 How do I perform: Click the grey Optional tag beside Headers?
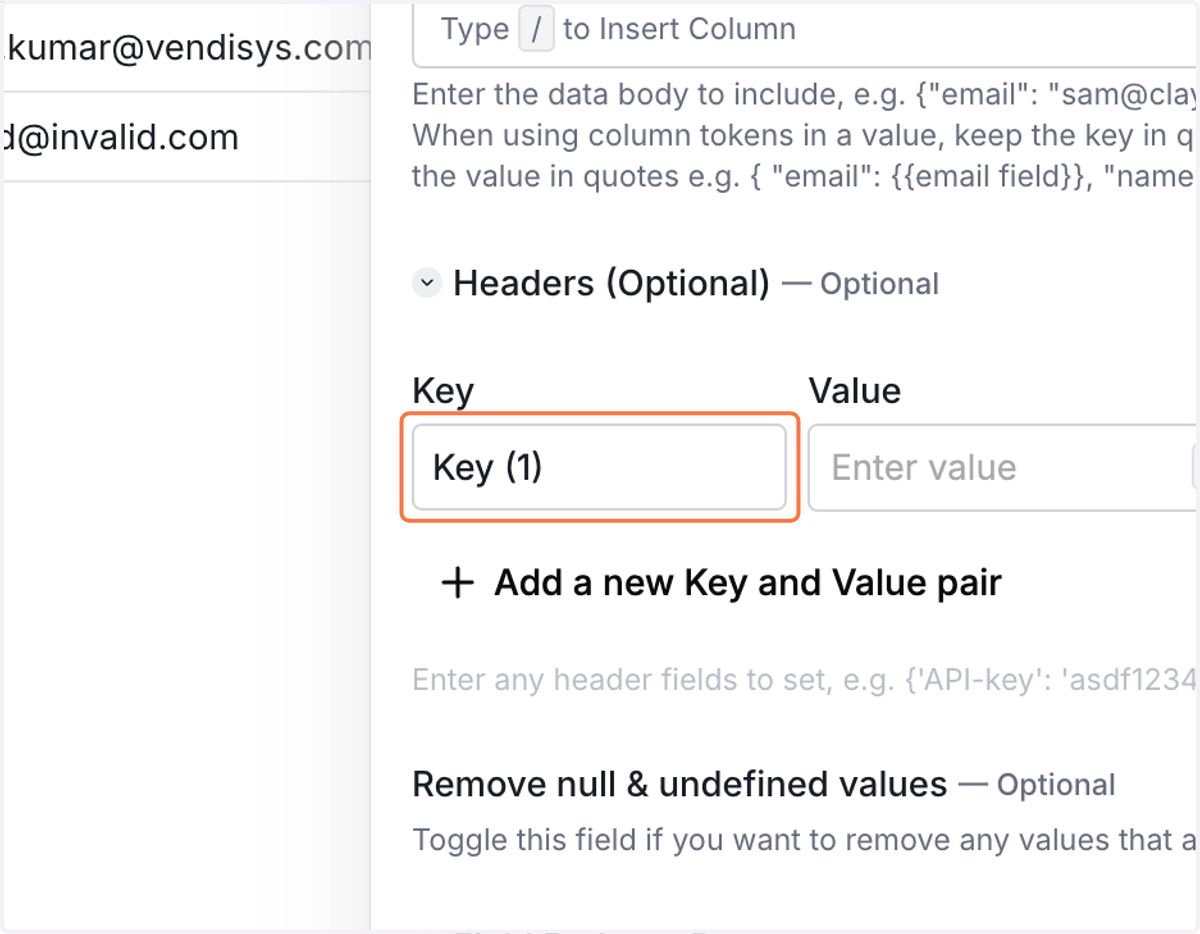click(879, 284)
